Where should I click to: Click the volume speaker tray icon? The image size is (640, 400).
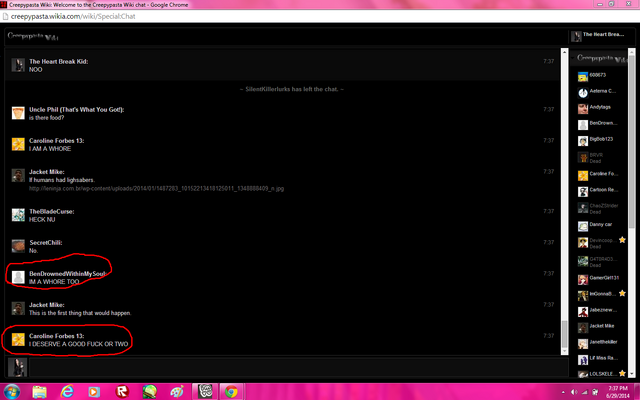(x=574, y=392)
